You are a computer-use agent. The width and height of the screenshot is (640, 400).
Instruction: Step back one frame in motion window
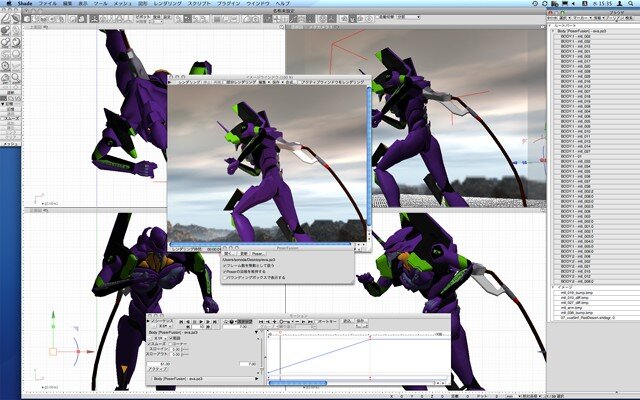click(188, 322)
